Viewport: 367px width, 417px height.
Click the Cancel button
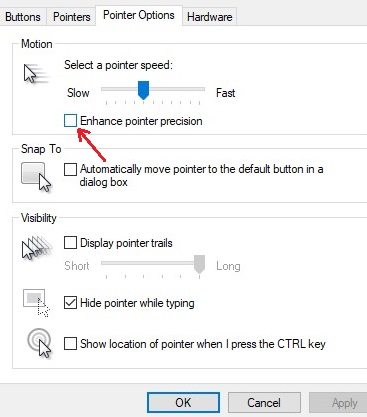(264, 403)
